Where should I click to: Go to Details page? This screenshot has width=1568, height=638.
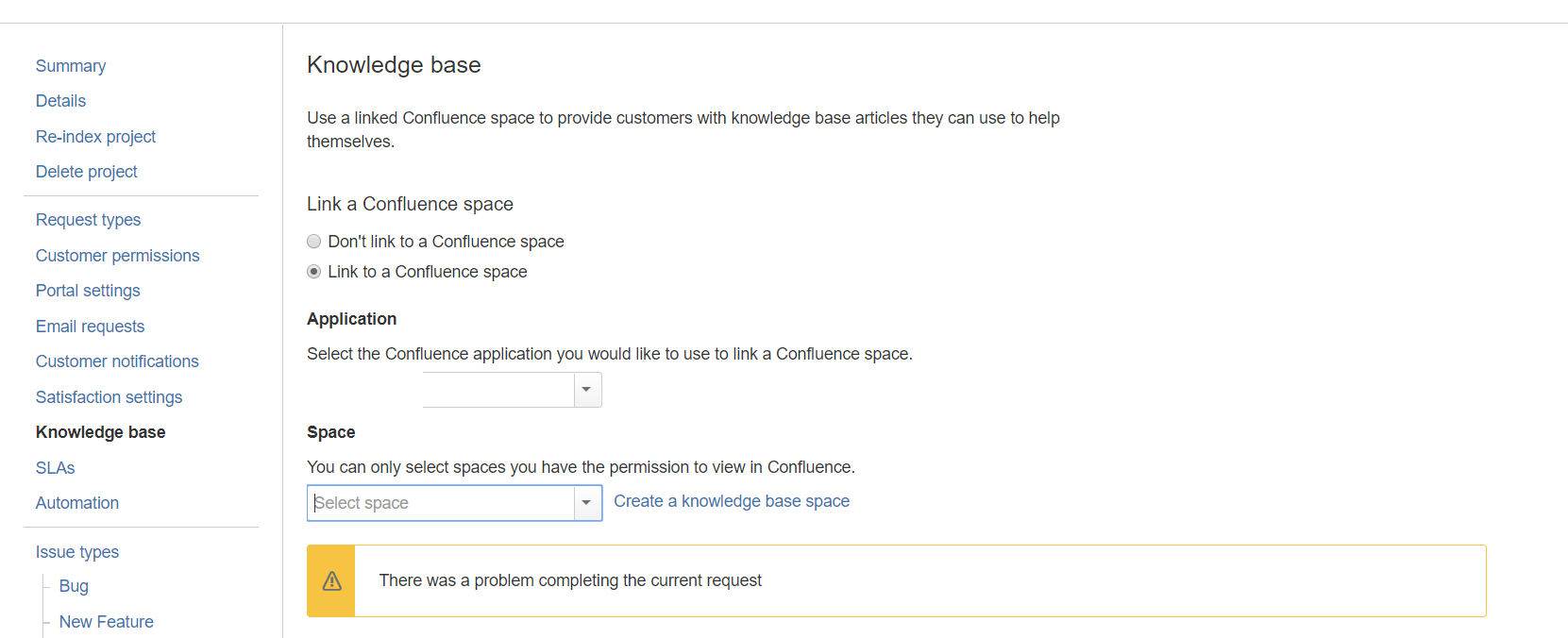(x=60, y=101)
